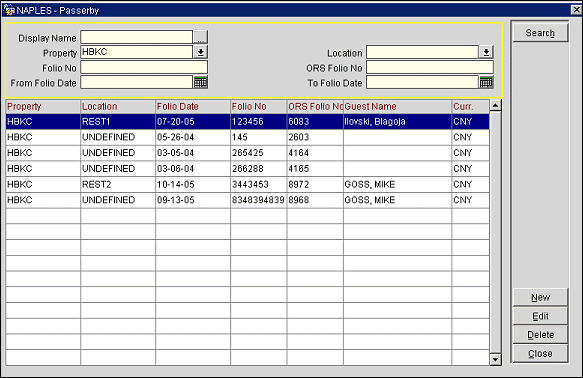Select the REST2 row for GOSS, MIKE
This screenshot has width=583, height=378.
[248, 184]
